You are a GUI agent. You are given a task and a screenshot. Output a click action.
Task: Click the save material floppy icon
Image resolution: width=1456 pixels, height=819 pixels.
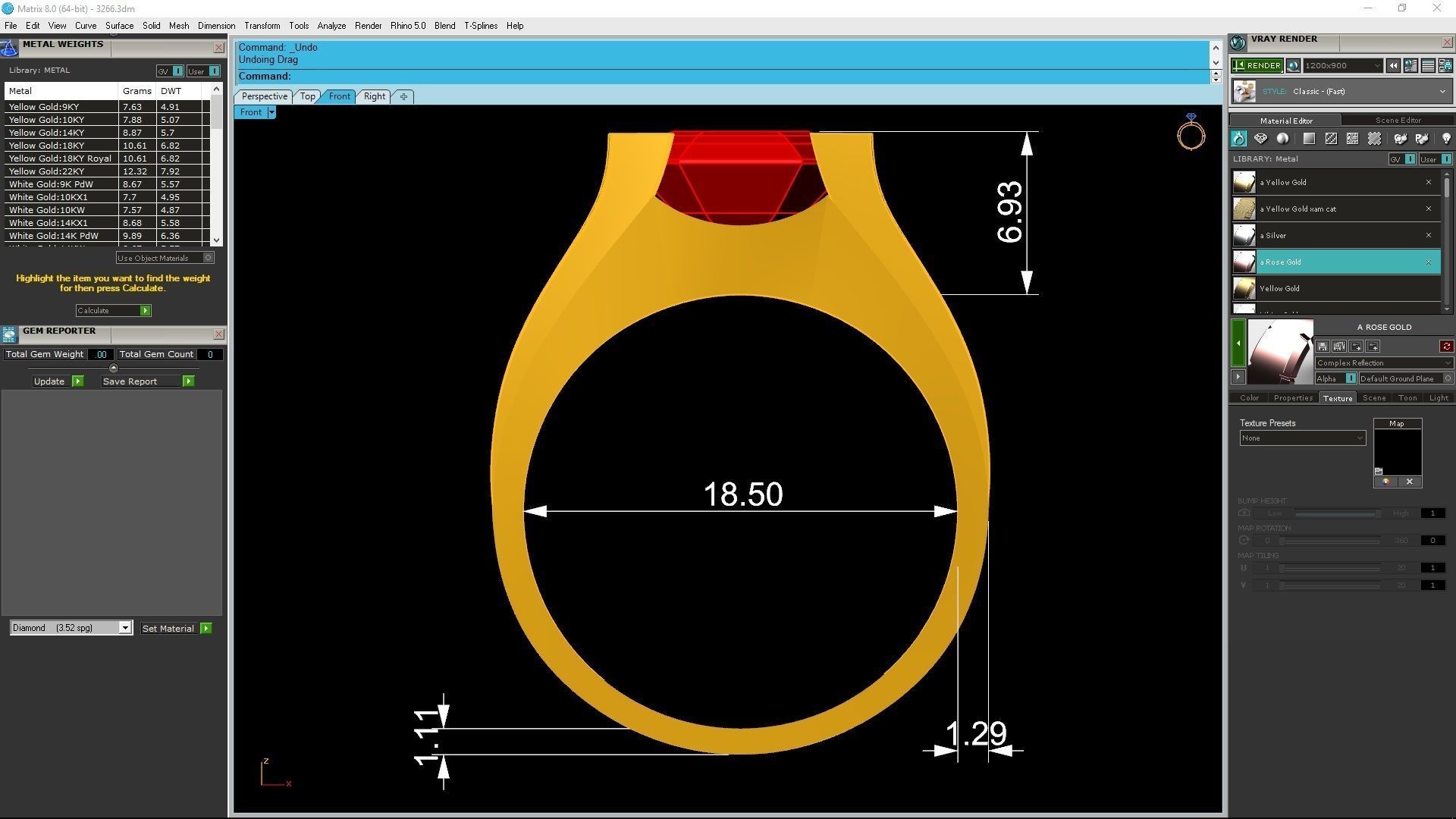(x=1323, y=347)
